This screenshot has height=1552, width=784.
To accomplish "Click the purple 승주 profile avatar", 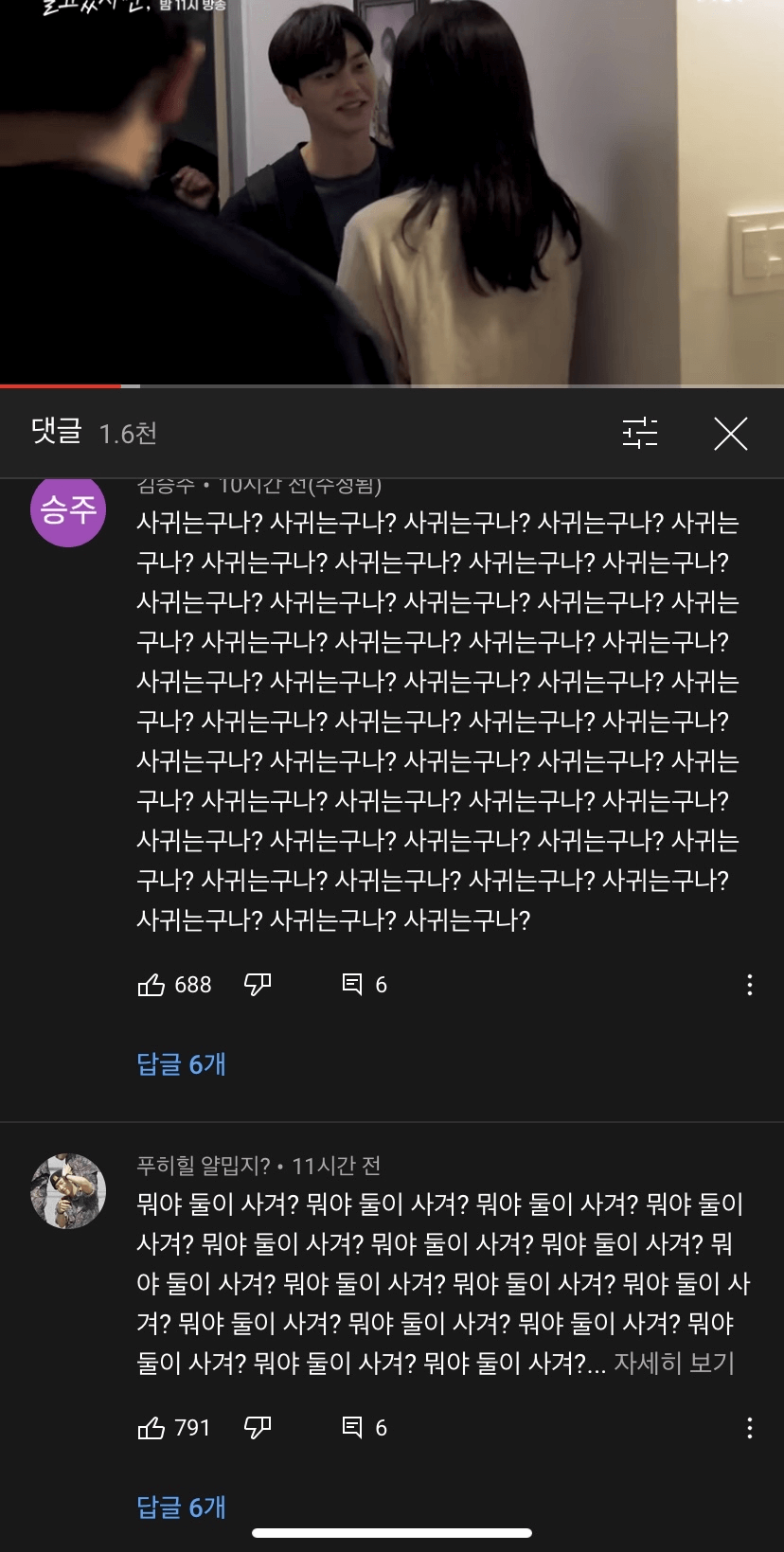I will (x=68, y=509).
